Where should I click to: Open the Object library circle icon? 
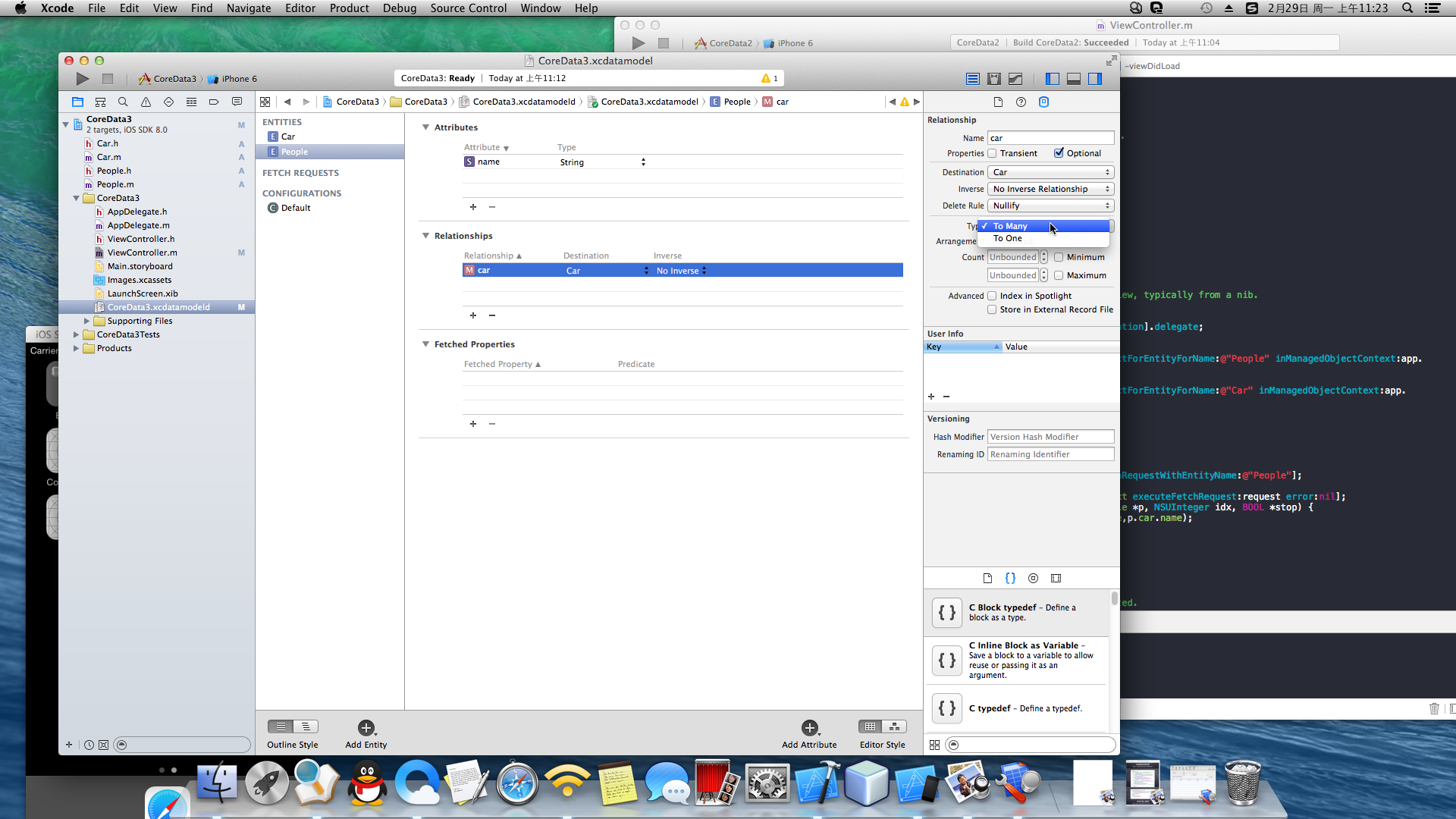point(1033,578)
